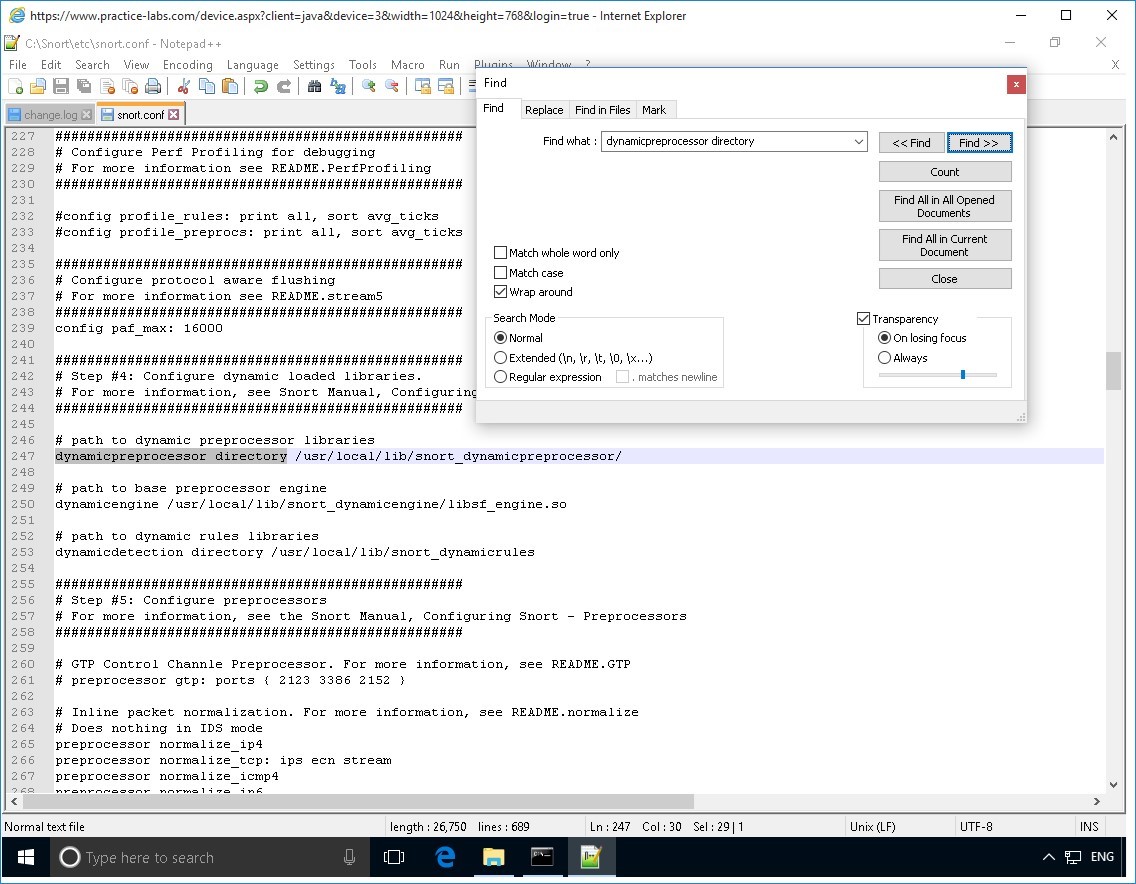Click the Open file folder icon
The width and height of the screenshot is (1136, 884).
pyautogui.click(x=38, y=87)
